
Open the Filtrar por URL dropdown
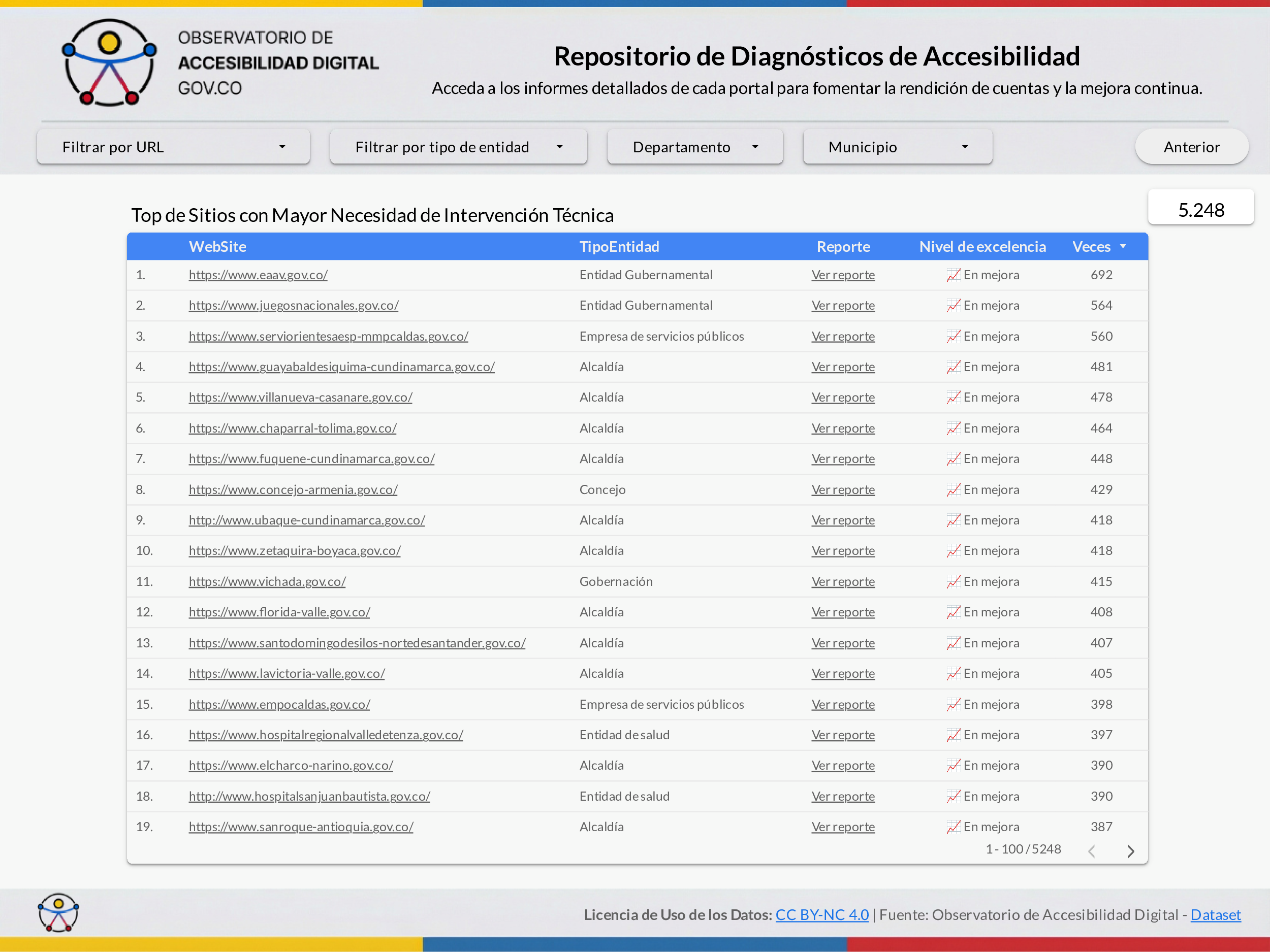pos(173,147)
